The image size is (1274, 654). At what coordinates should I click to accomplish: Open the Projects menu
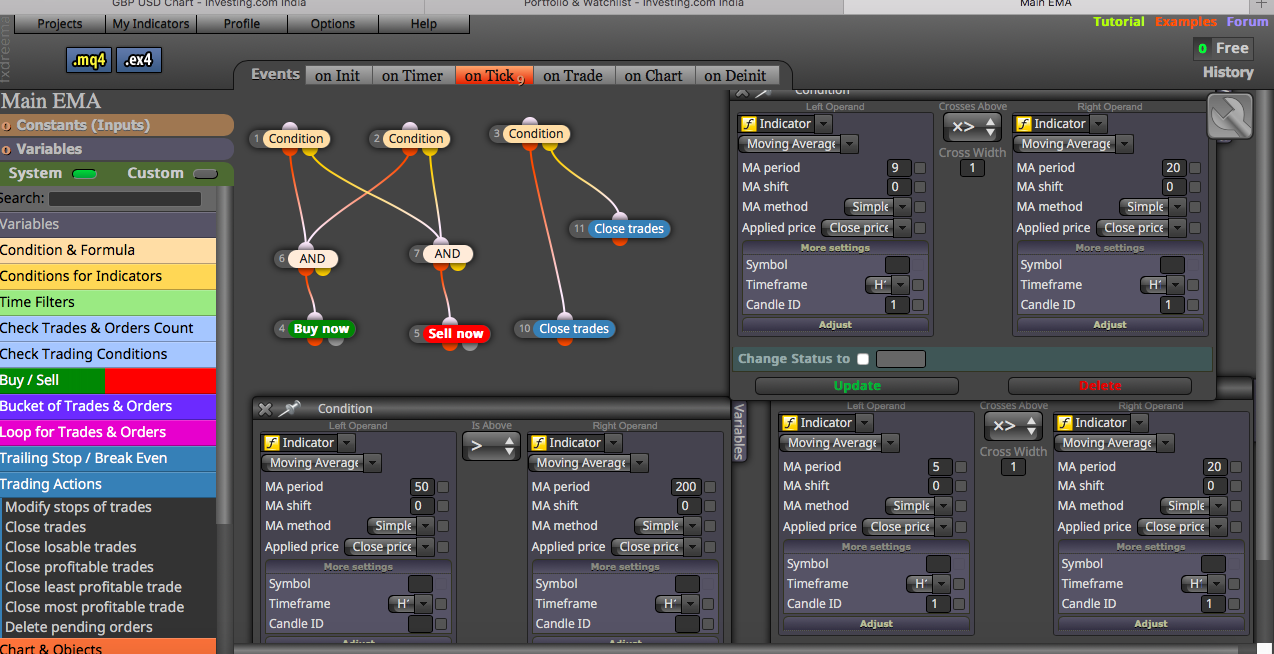click(59, 24)
